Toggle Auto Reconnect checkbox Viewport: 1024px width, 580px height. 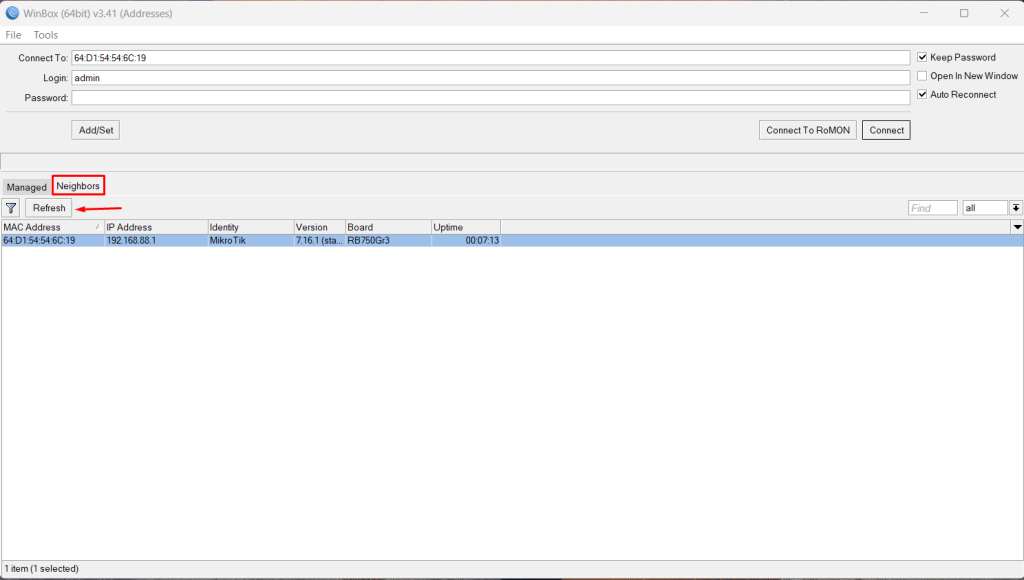[922, 94]
